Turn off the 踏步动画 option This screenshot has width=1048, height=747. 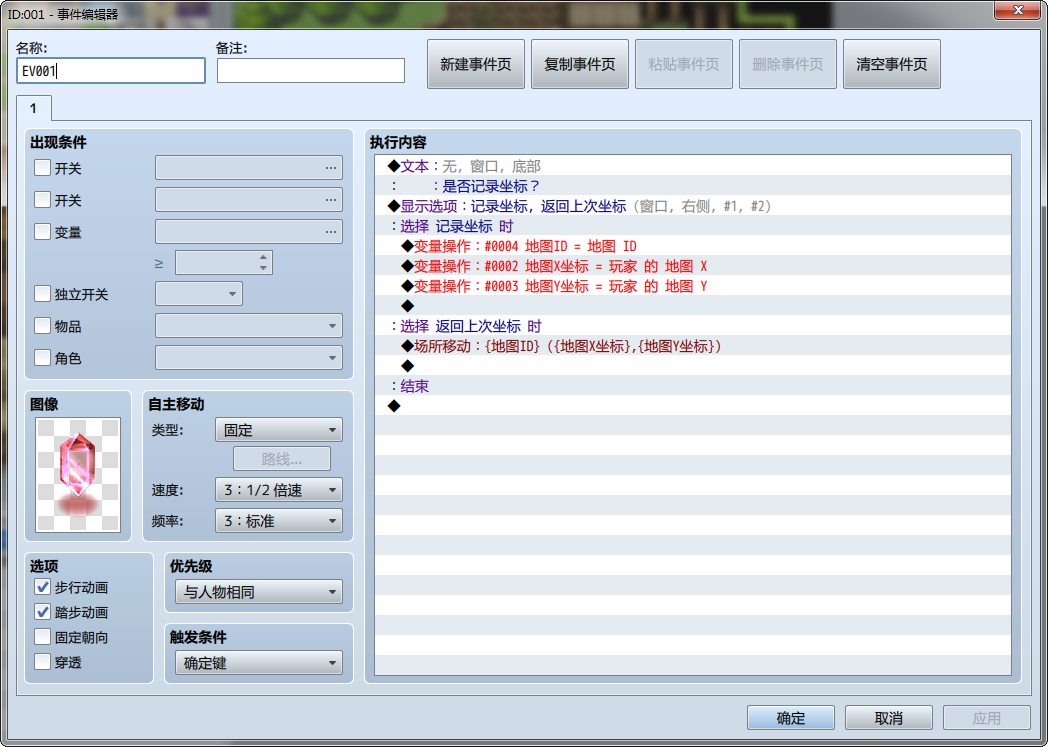[x=42, y=612]
